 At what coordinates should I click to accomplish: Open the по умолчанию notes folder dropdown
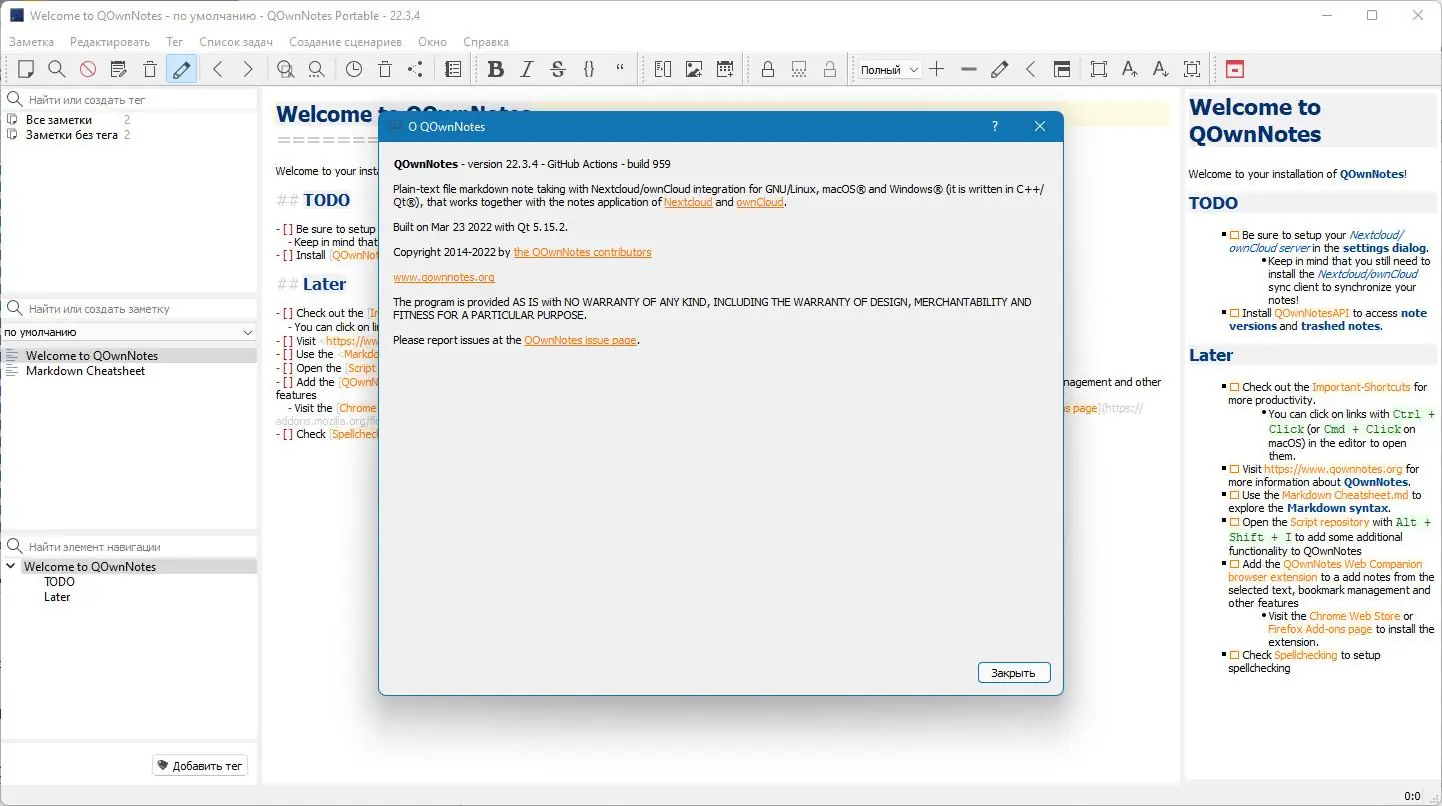coord(130,331)
